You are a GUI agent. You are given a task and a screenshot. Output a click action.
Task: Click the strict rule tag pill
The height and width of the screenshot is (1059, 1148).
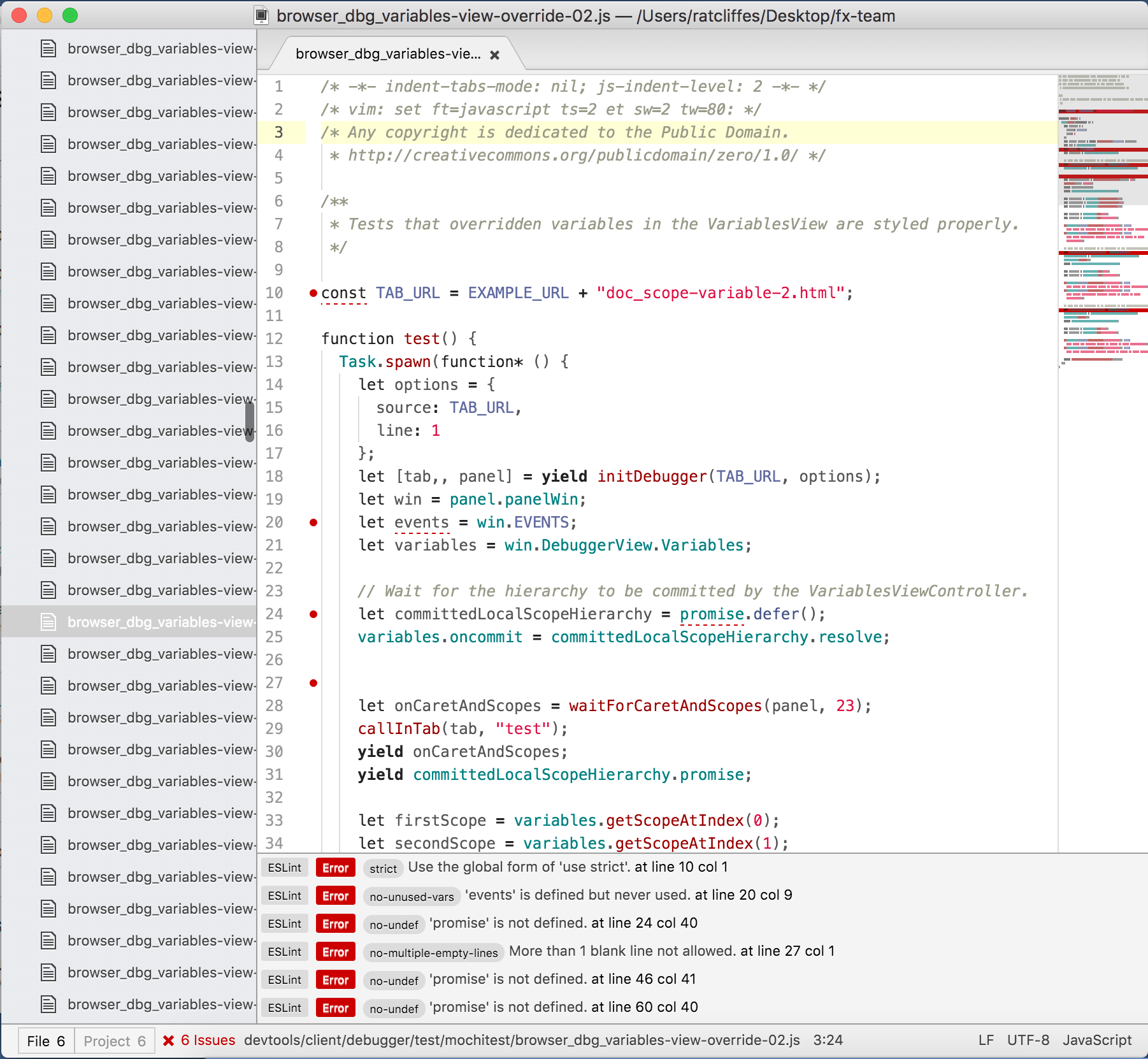(x=383, y=868)
